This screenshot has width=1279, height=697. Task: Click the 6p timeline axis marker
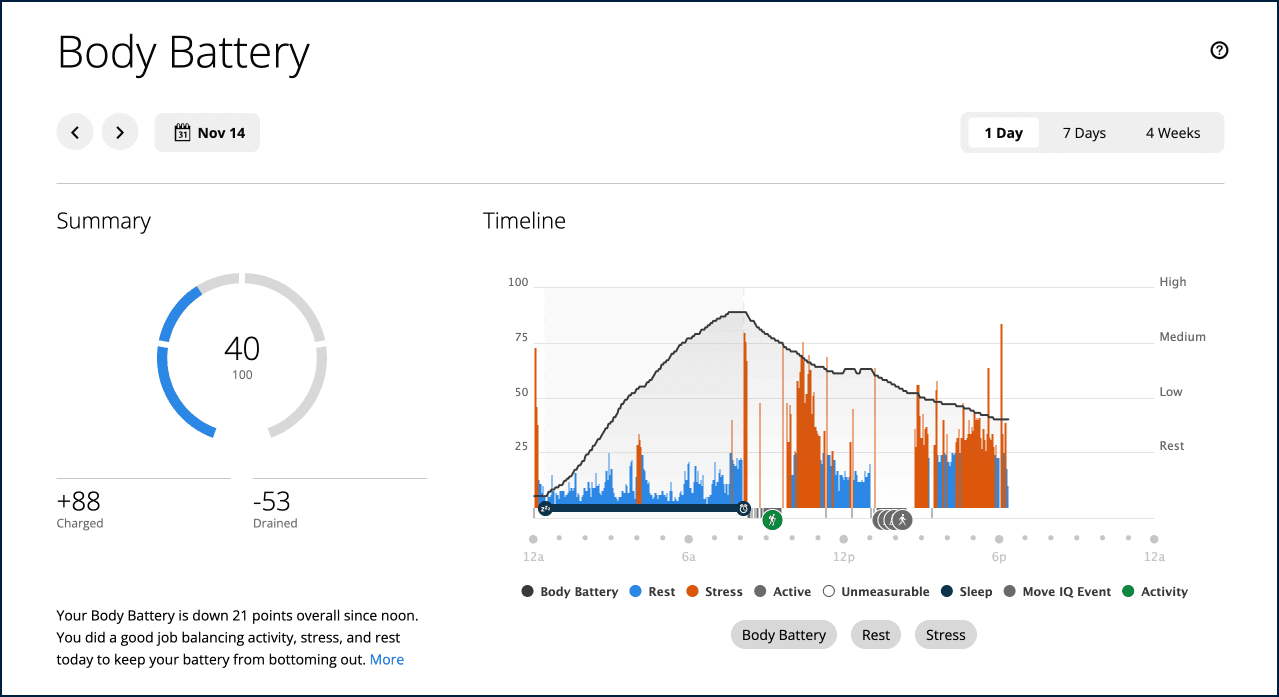(x=999, y=540)
